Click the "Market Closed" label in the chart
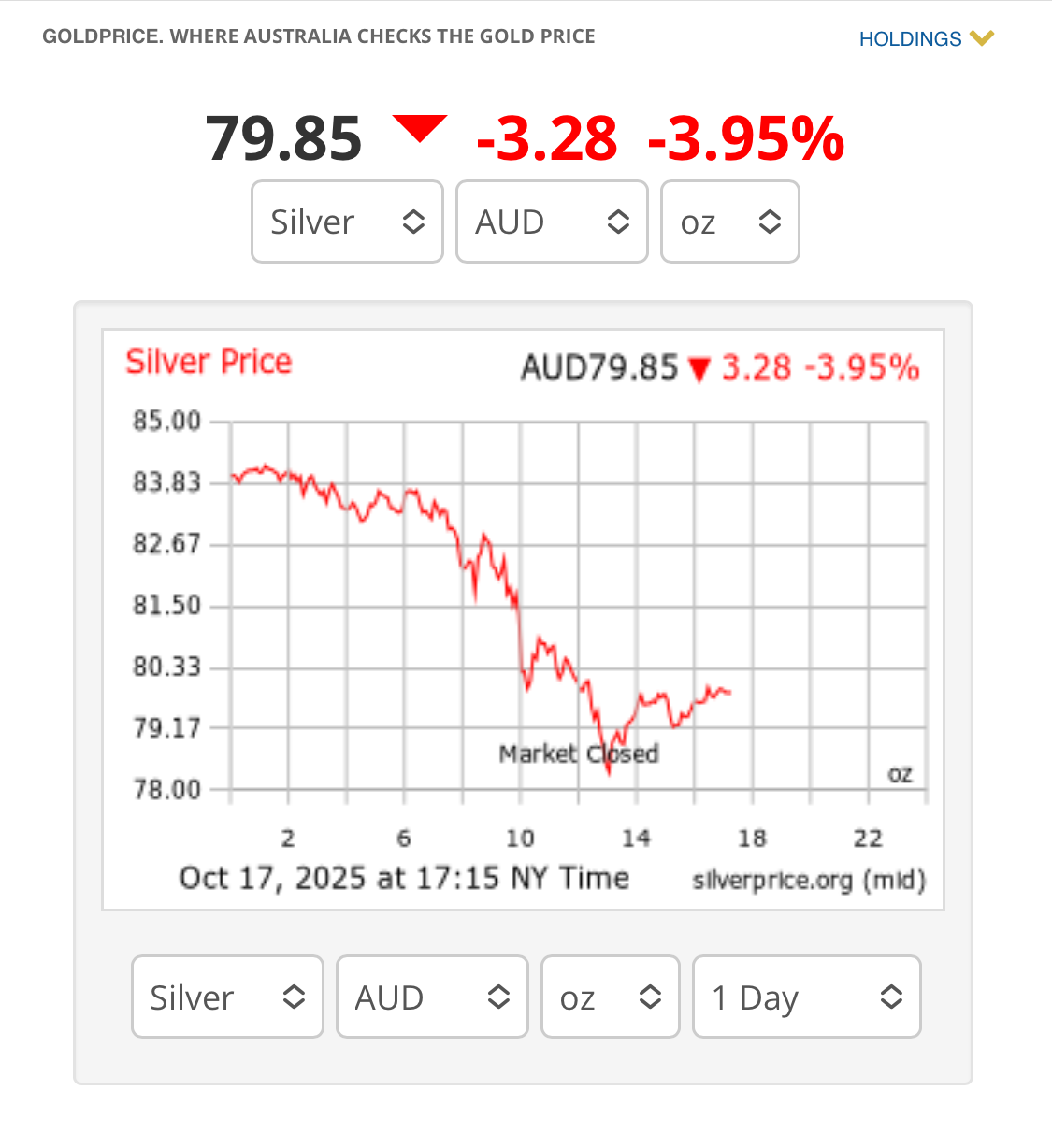1052x1148 pixels. [579, 753]
